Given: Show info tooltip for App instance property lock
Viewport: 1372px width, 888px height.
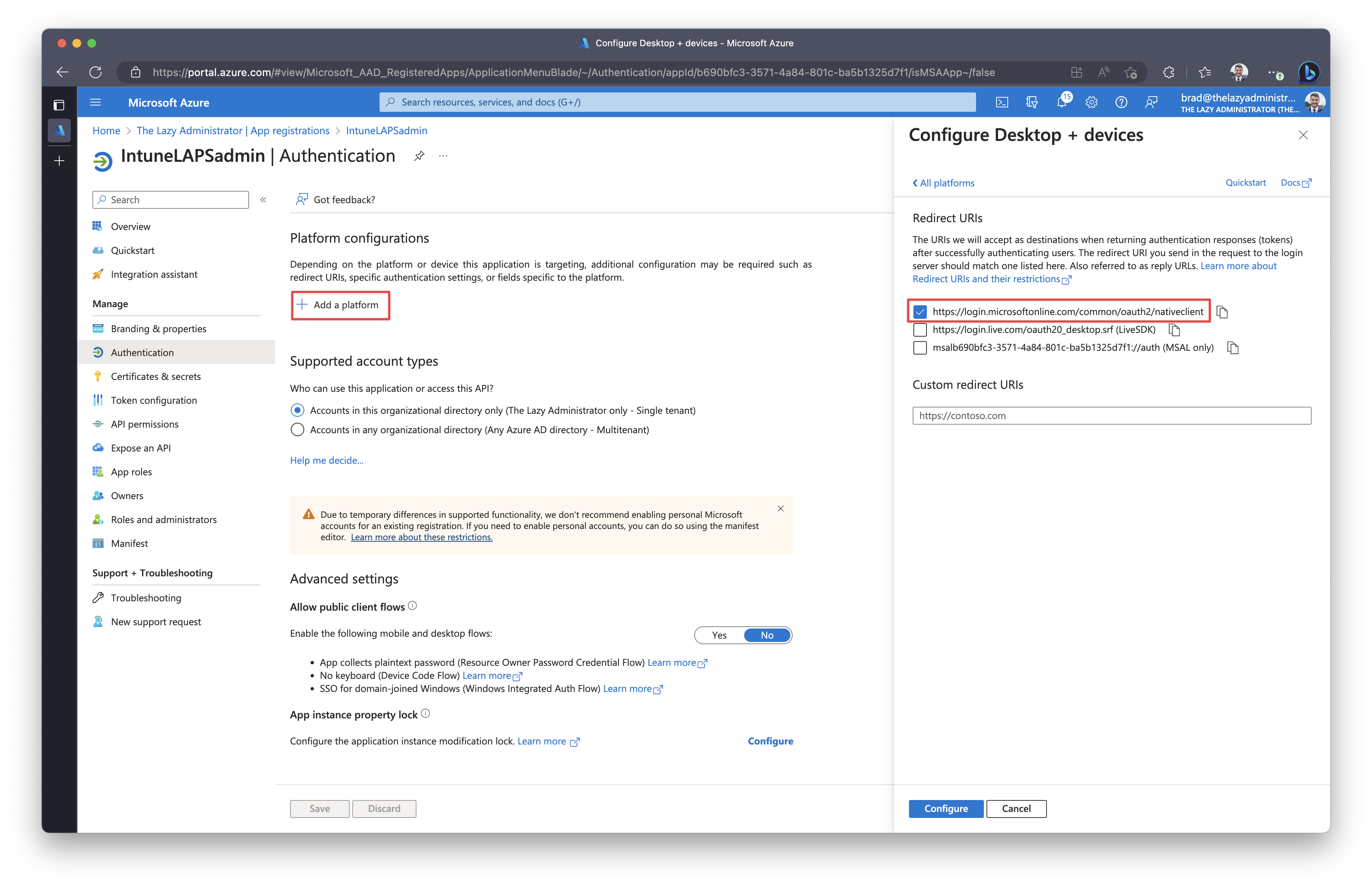Looking at the screenshot, I should [425, 714].
